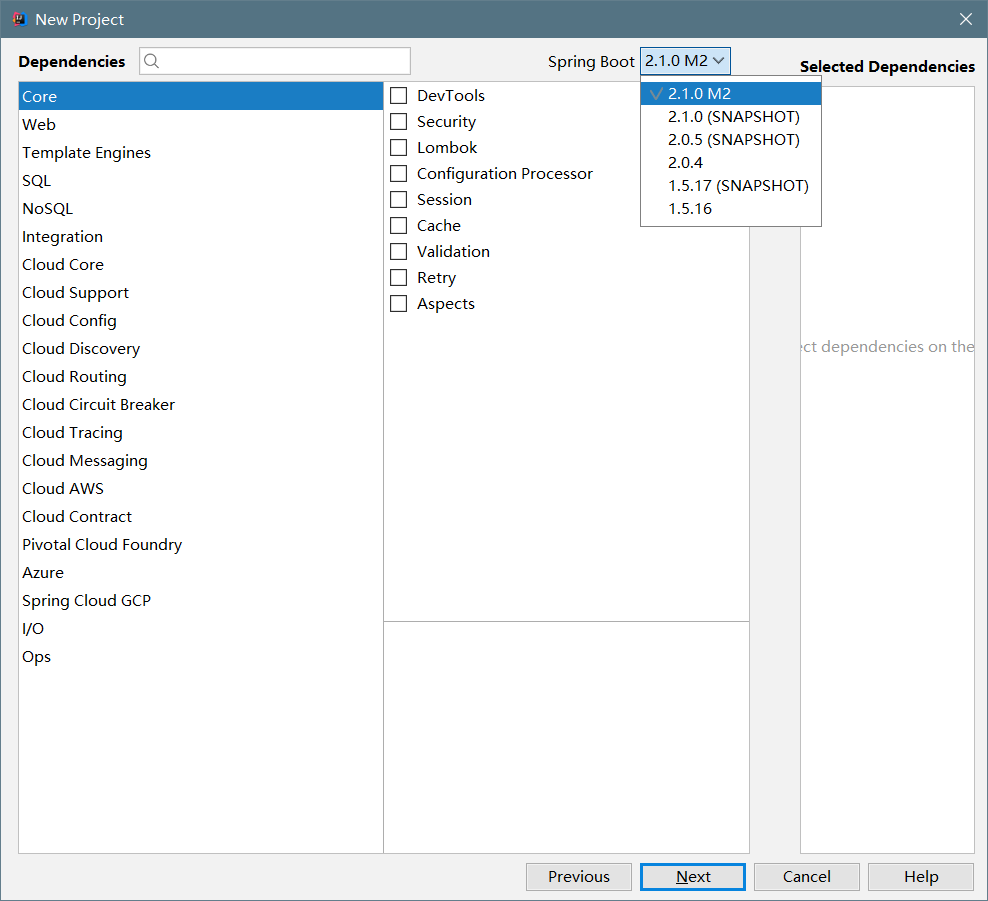
Task: Open Help for this dialog
Action: (920, 877)
